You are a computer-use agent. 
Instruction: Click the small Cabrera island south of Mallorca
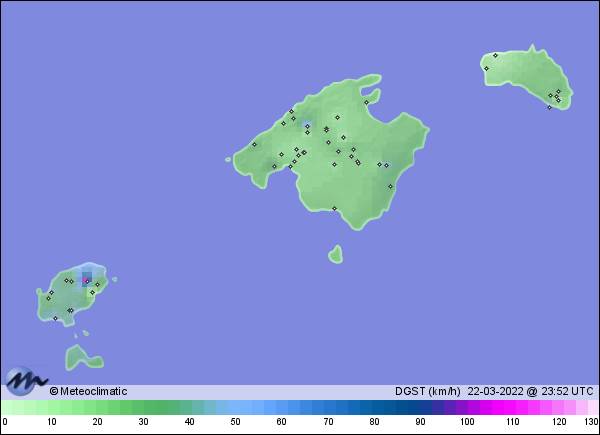coord(336,255)
